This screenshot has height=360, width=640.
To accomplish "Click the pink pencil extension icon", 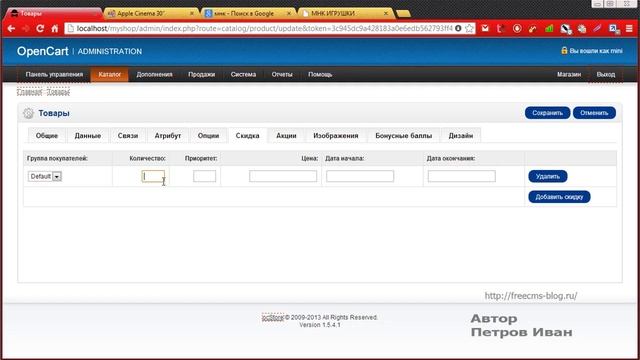I will 598,29.
